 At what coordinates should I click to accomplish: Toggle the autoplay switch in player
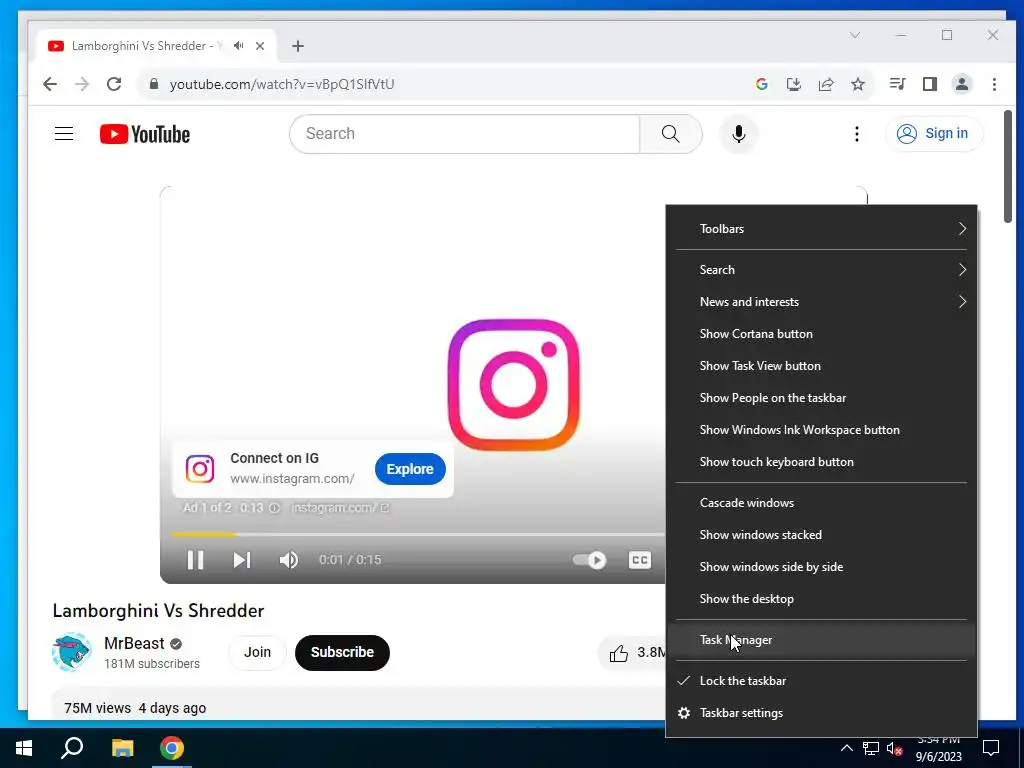point(589,560)
